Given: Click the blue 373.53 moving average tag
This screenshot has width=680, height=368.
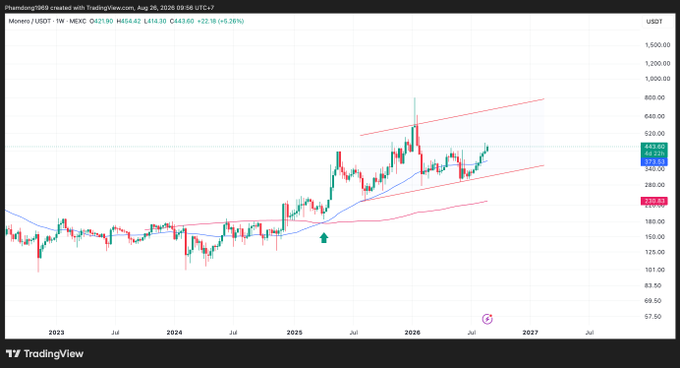Looking at the screenshot, I should 654,162.
